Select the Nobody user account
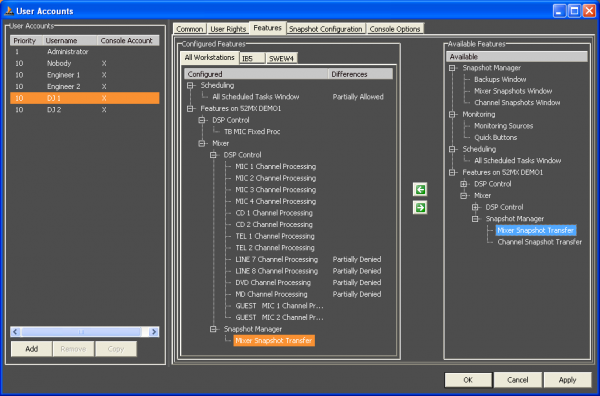600x396 pixels. [85, 64]
